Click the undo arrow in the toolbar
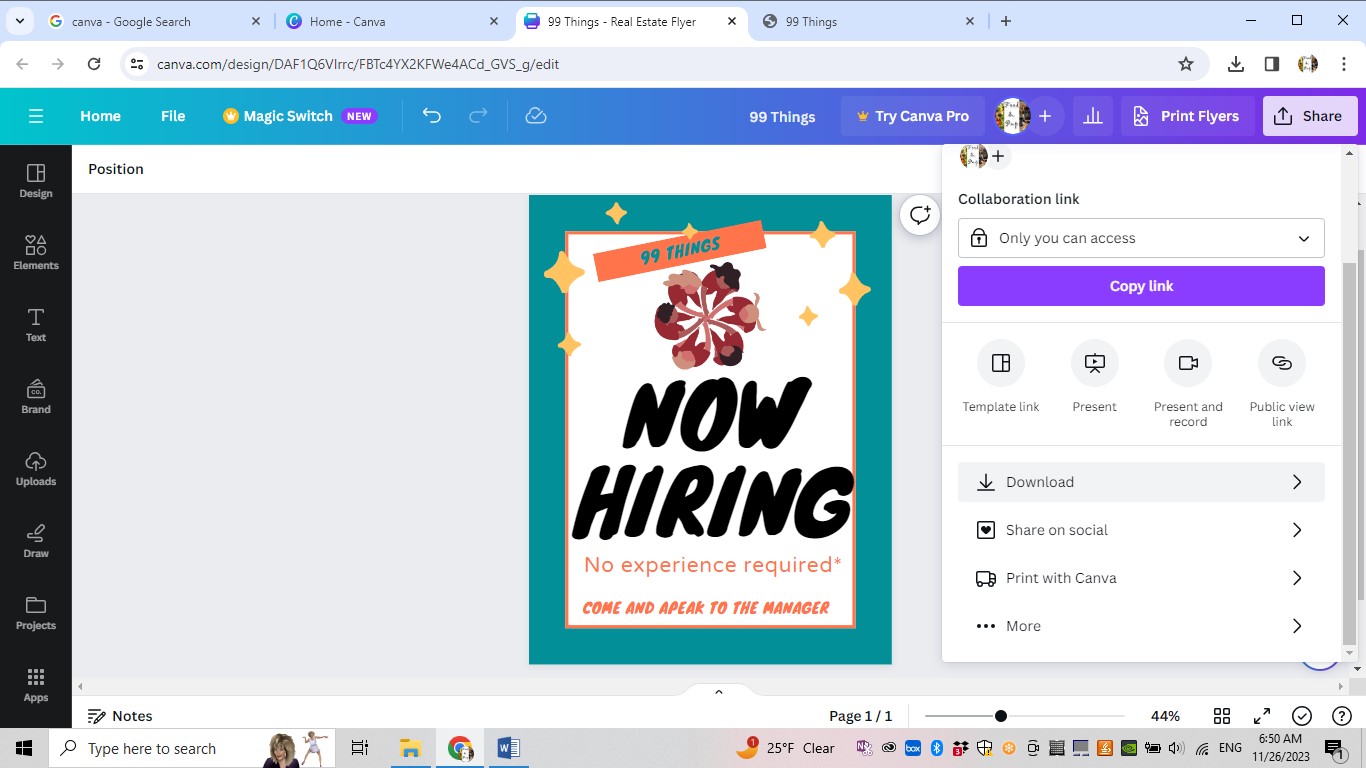The width and height of the screenshot is (1366, 768). (431, 116)
